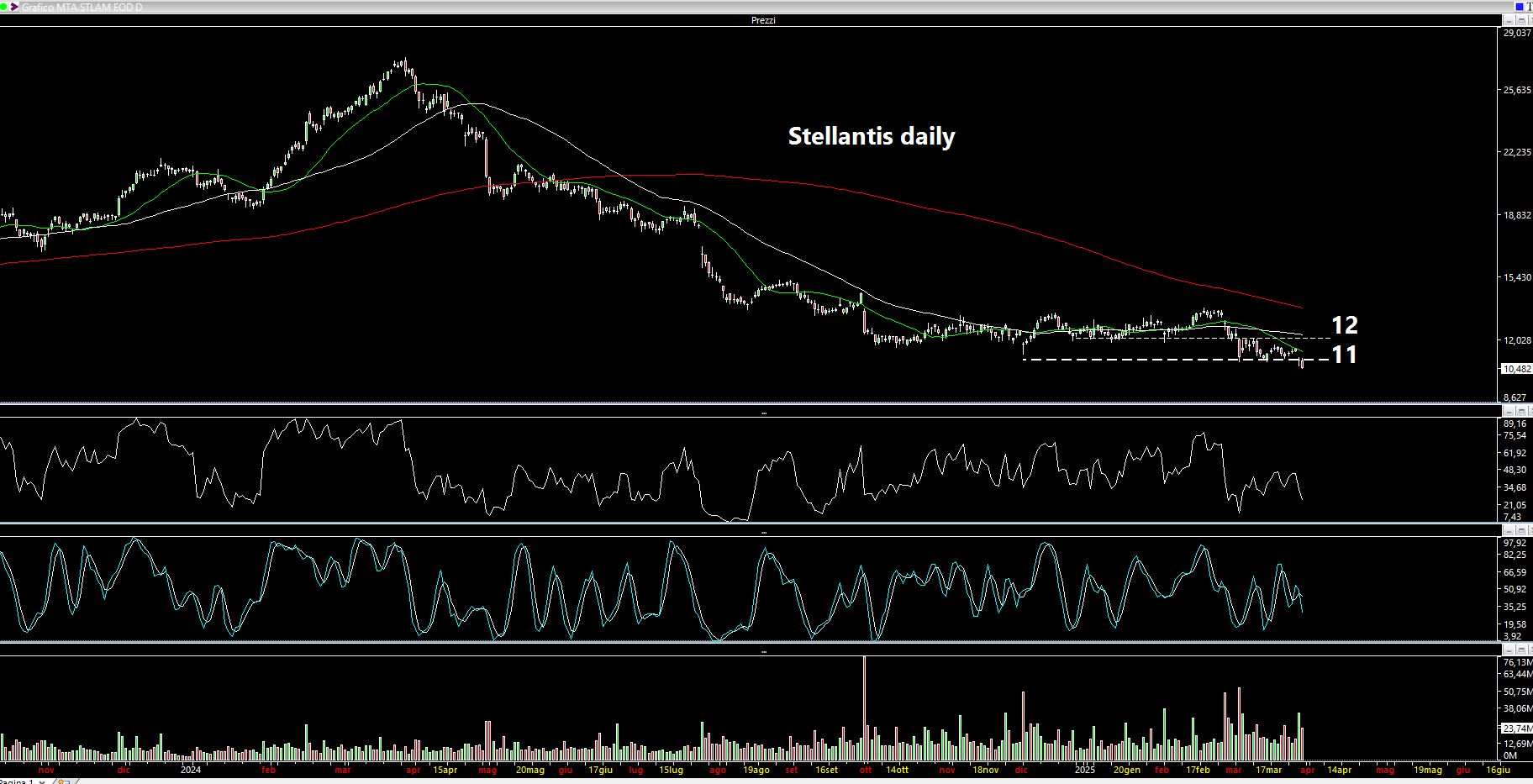1533x784 pixels.
Task: Maximize the RSI indicator panel below price chart
Action: click(1521, 411)
